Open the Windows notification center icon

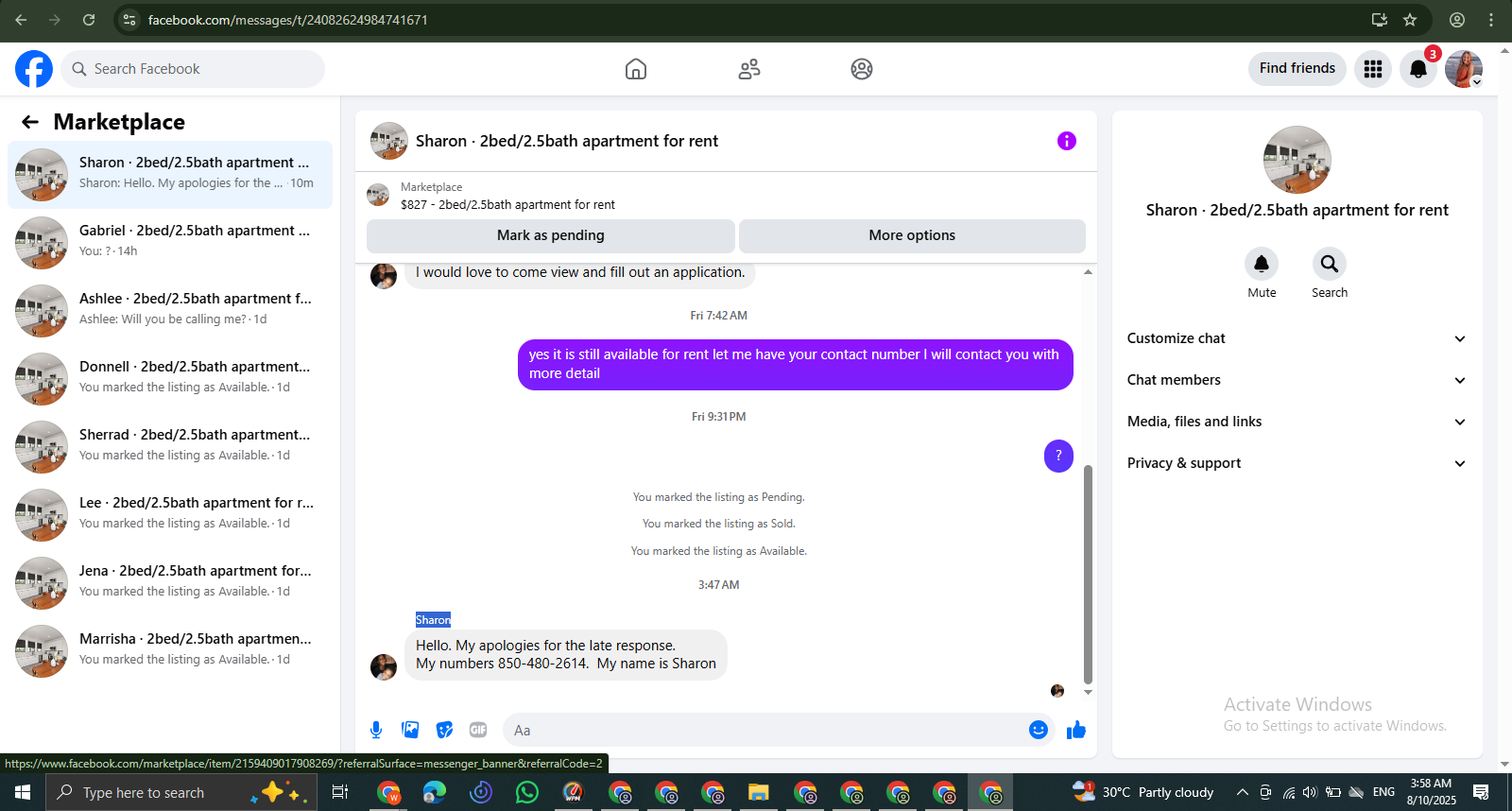[x=1481, y=792]
